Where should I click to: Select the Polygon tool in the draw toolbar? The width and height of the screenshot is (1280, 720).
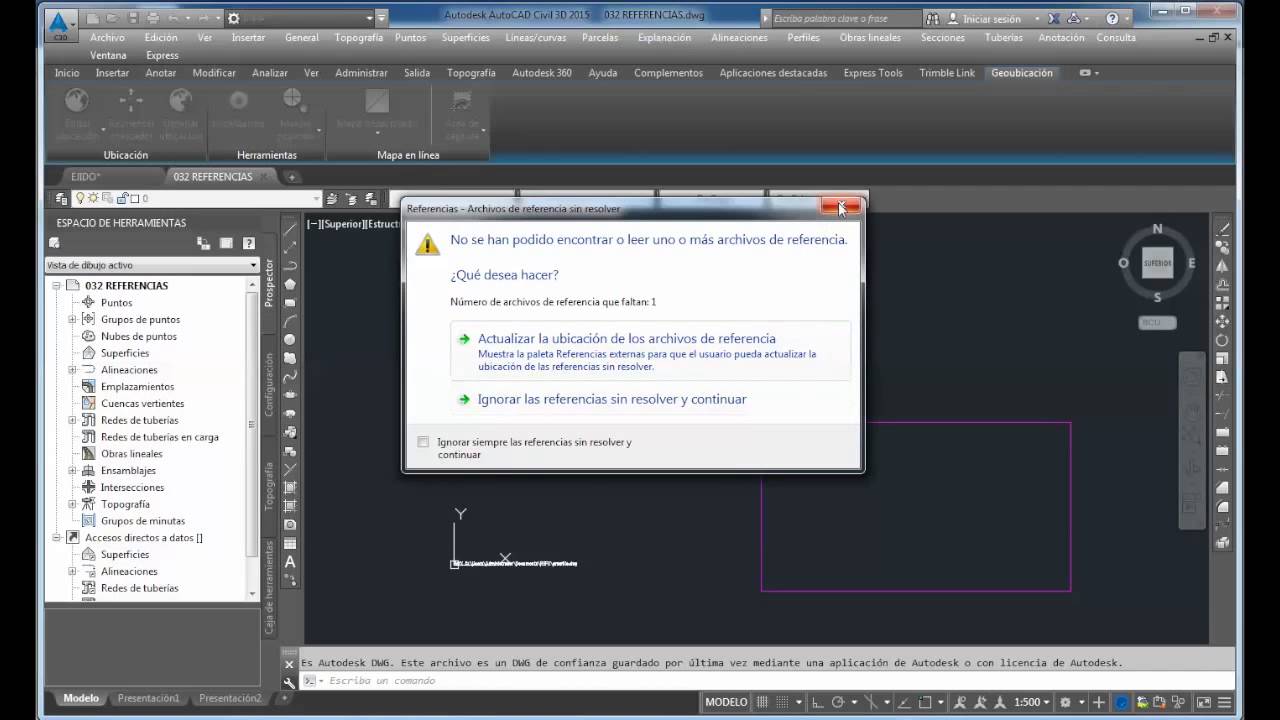[x=290, y=284]
